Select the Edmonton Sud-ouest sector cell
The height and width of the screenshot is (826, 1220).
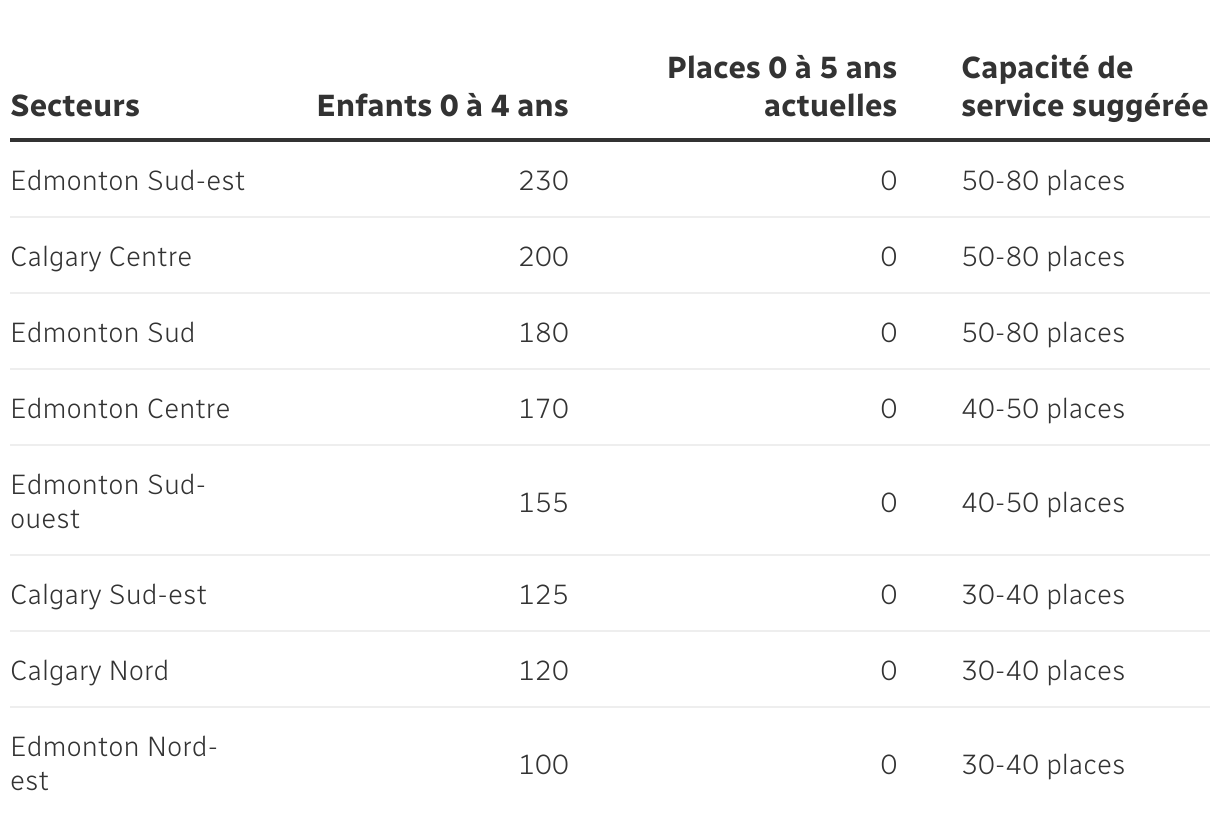coord(108,502)
